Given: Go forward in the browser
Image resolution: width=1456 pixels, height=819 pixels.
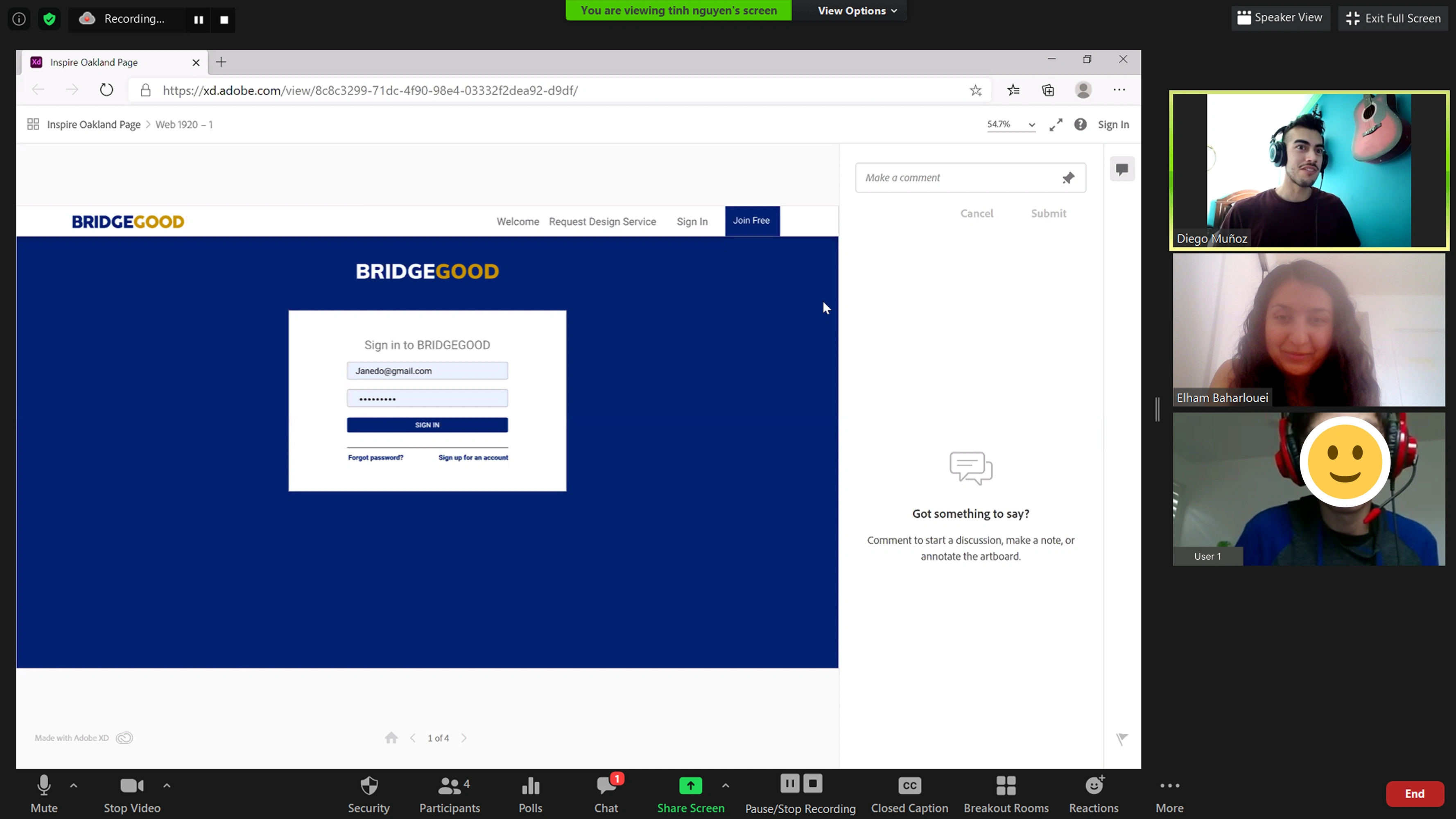Looking at the screenshot, I should click(72, 90).
